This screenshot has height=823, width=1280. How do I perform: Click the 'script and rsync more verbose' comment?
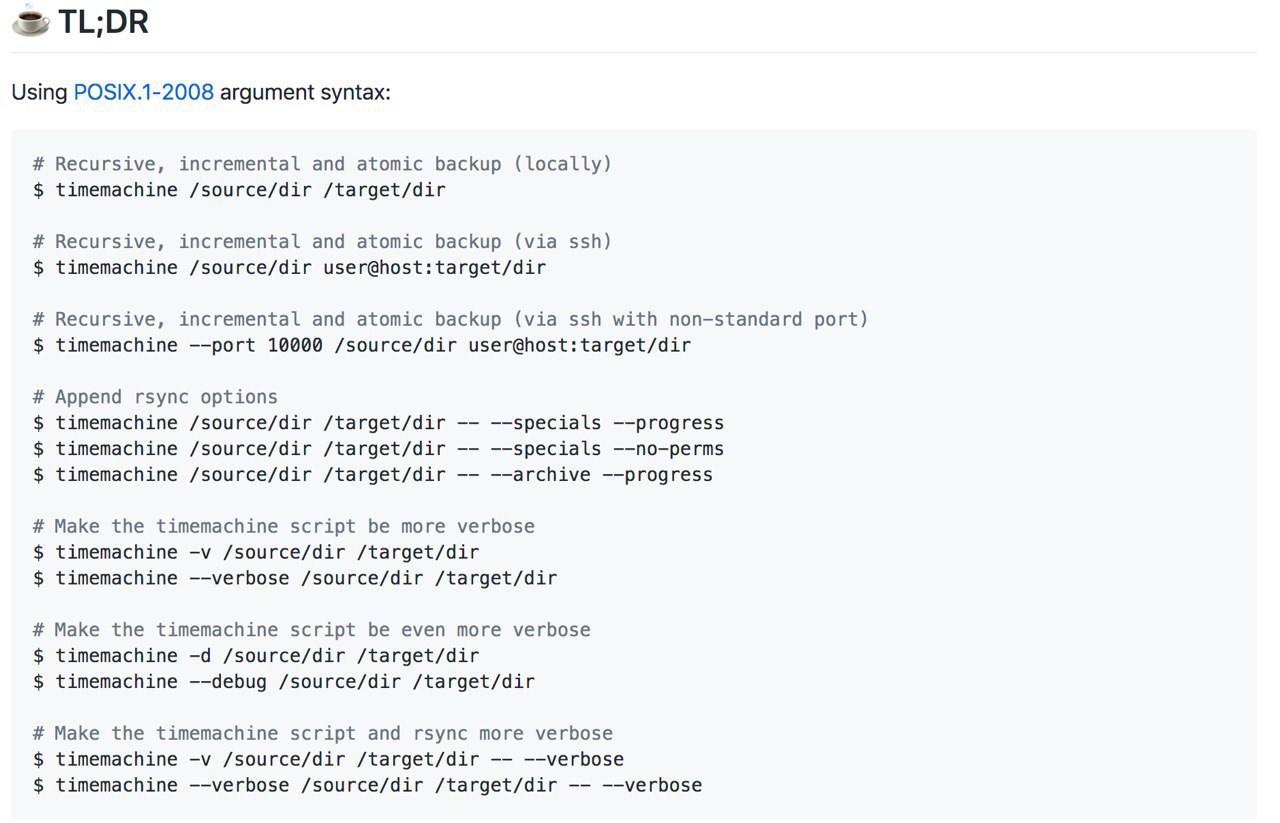[323, 734]
